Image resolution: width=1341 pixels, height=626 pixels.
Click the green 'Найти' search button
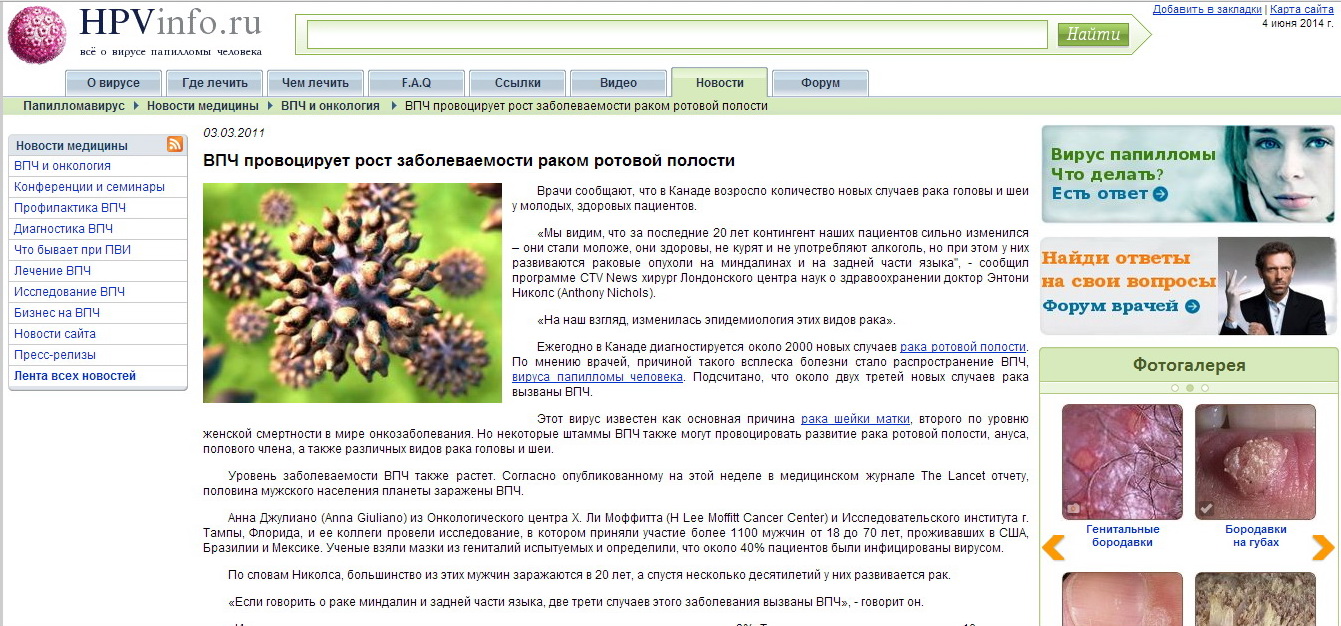tap(1093, 35)
